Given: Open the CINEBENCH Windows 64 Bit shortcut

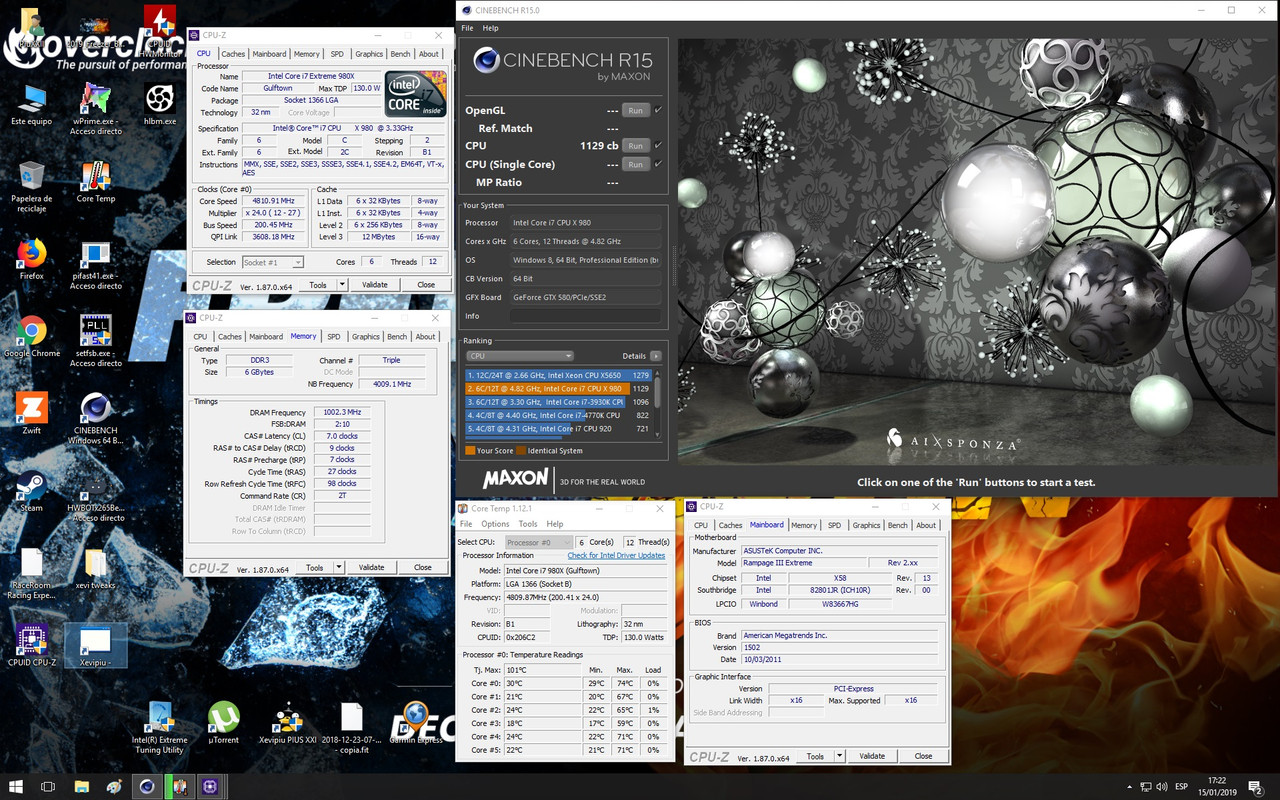Looking at the screenshot, I should [96, 419].
